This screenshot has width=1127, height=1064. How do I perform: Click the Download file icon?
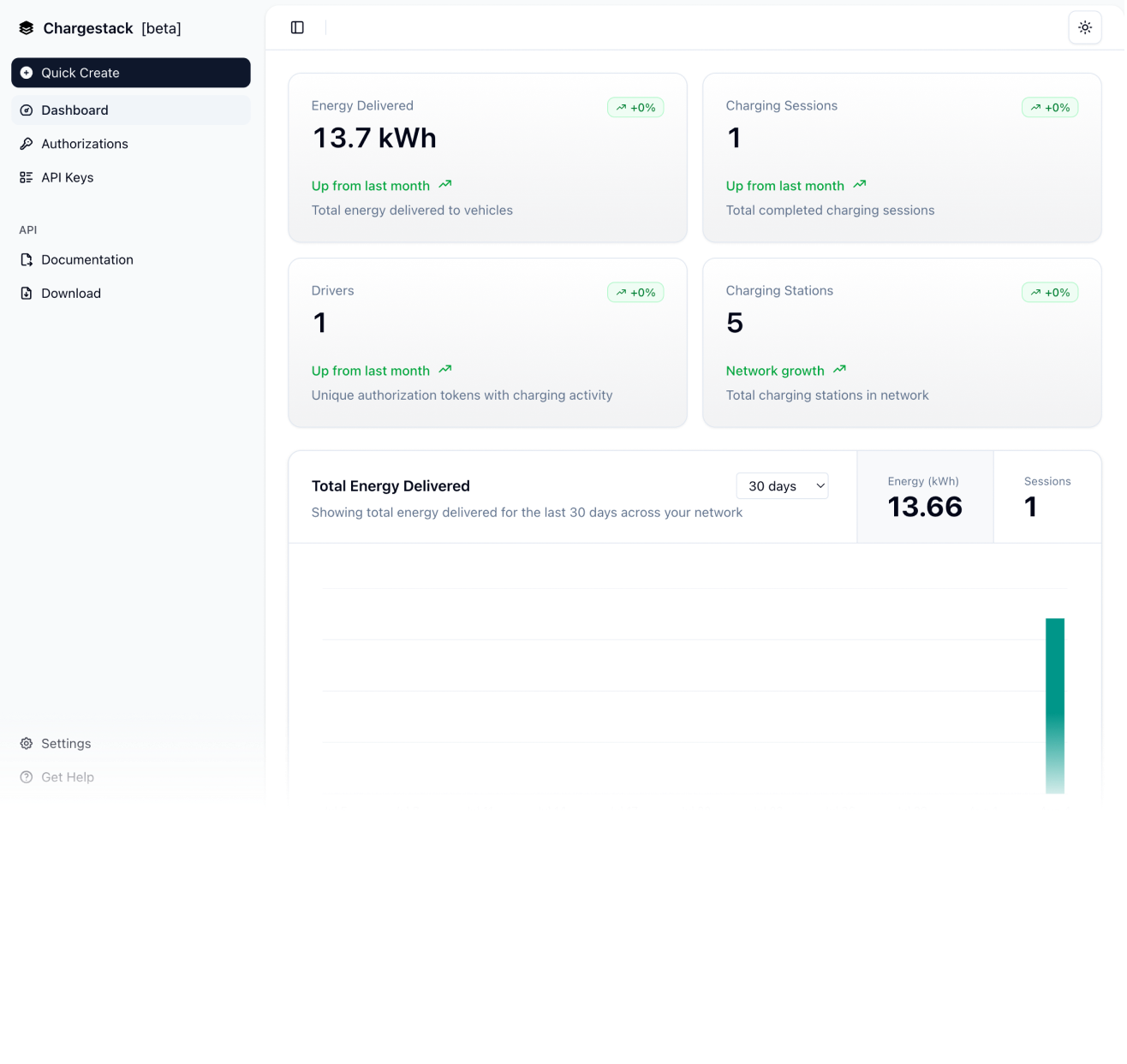27,293
